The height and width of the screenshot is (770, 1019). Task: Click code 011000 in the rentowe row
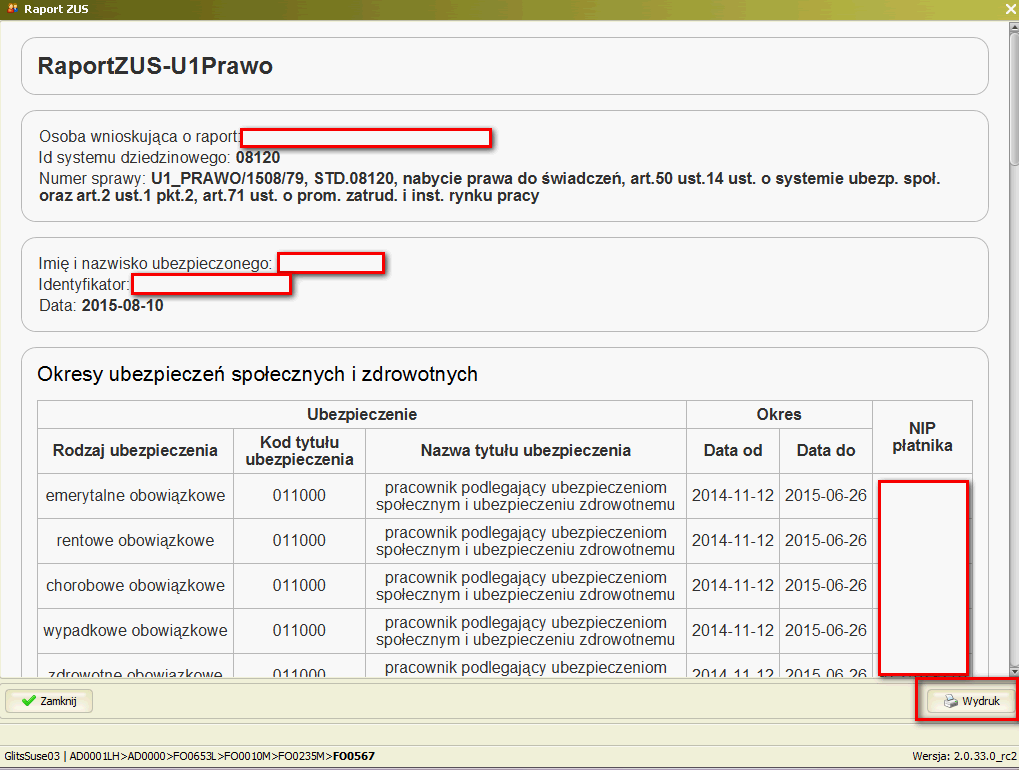299,541
